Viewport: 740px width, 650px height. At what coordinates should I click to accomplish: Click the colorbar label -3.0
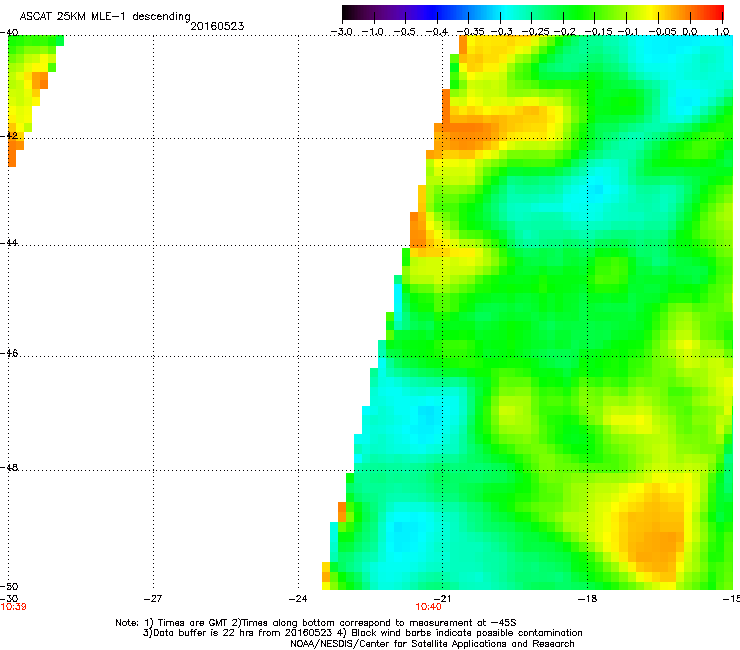point(342,32)
